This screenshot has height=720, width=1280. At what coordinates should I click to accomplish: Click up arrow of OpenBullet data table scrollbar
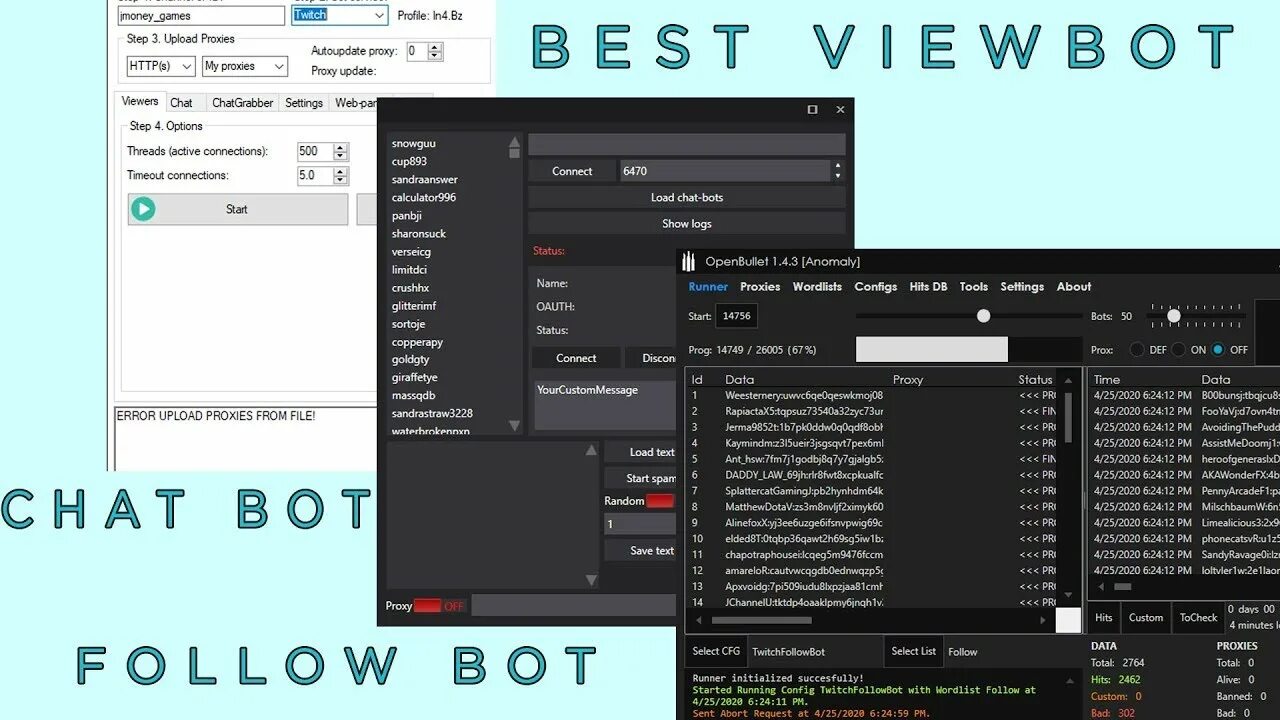pyautogui.click(x=1068, y=380)
